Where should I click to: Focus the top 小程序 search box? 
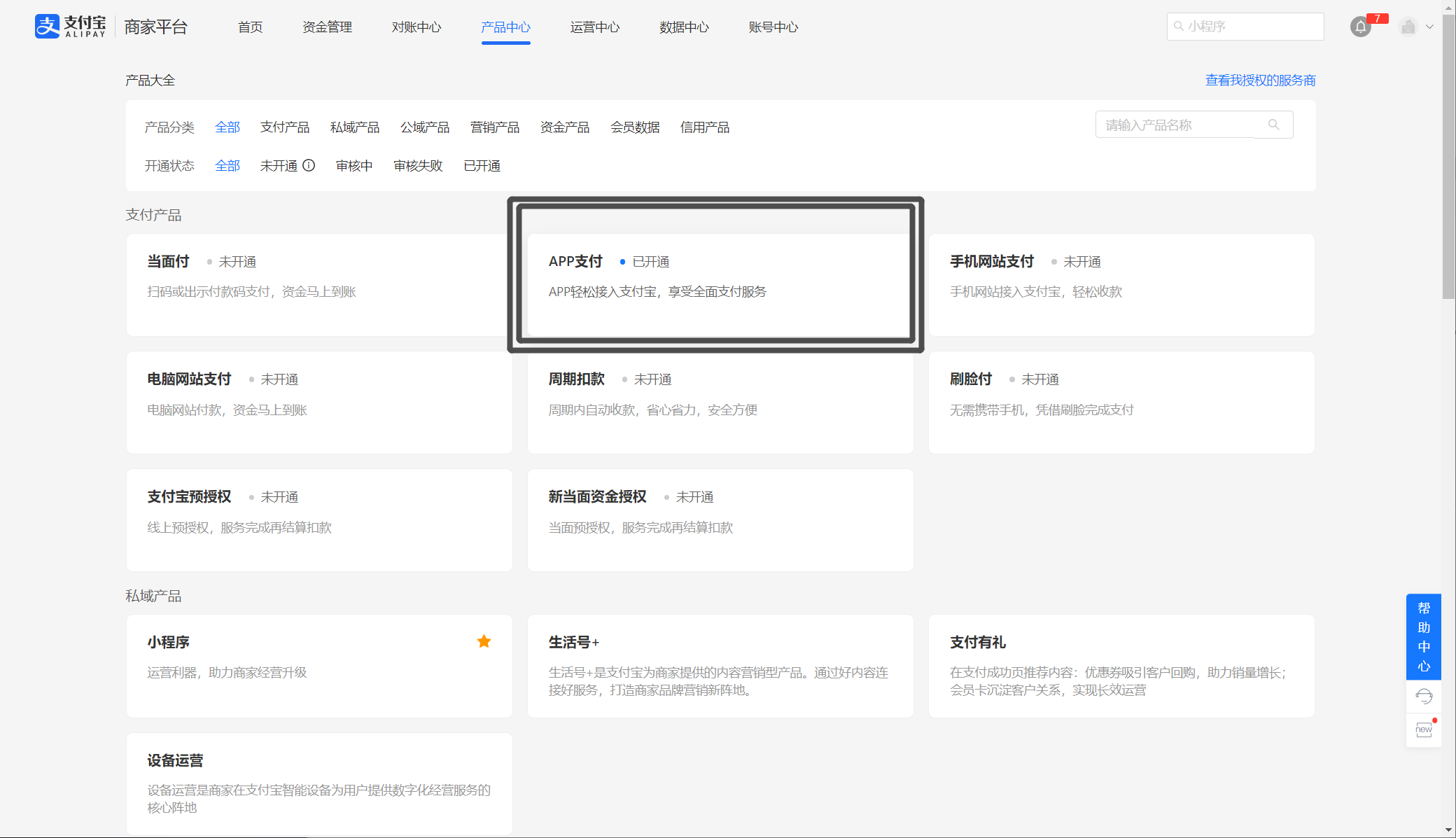click(1245, 27)
